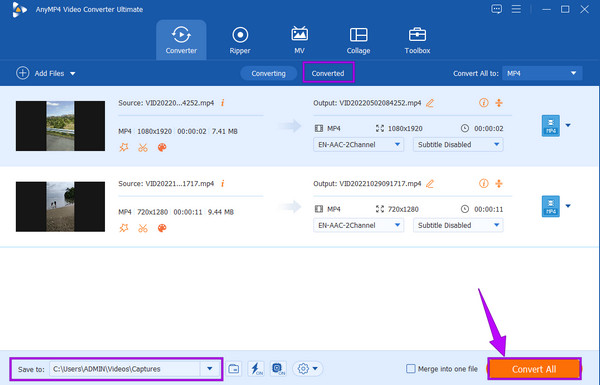Click compress icon for VID20220502084252.mp4 output
This screenshot has width=600, height=385.
[499, 103]
